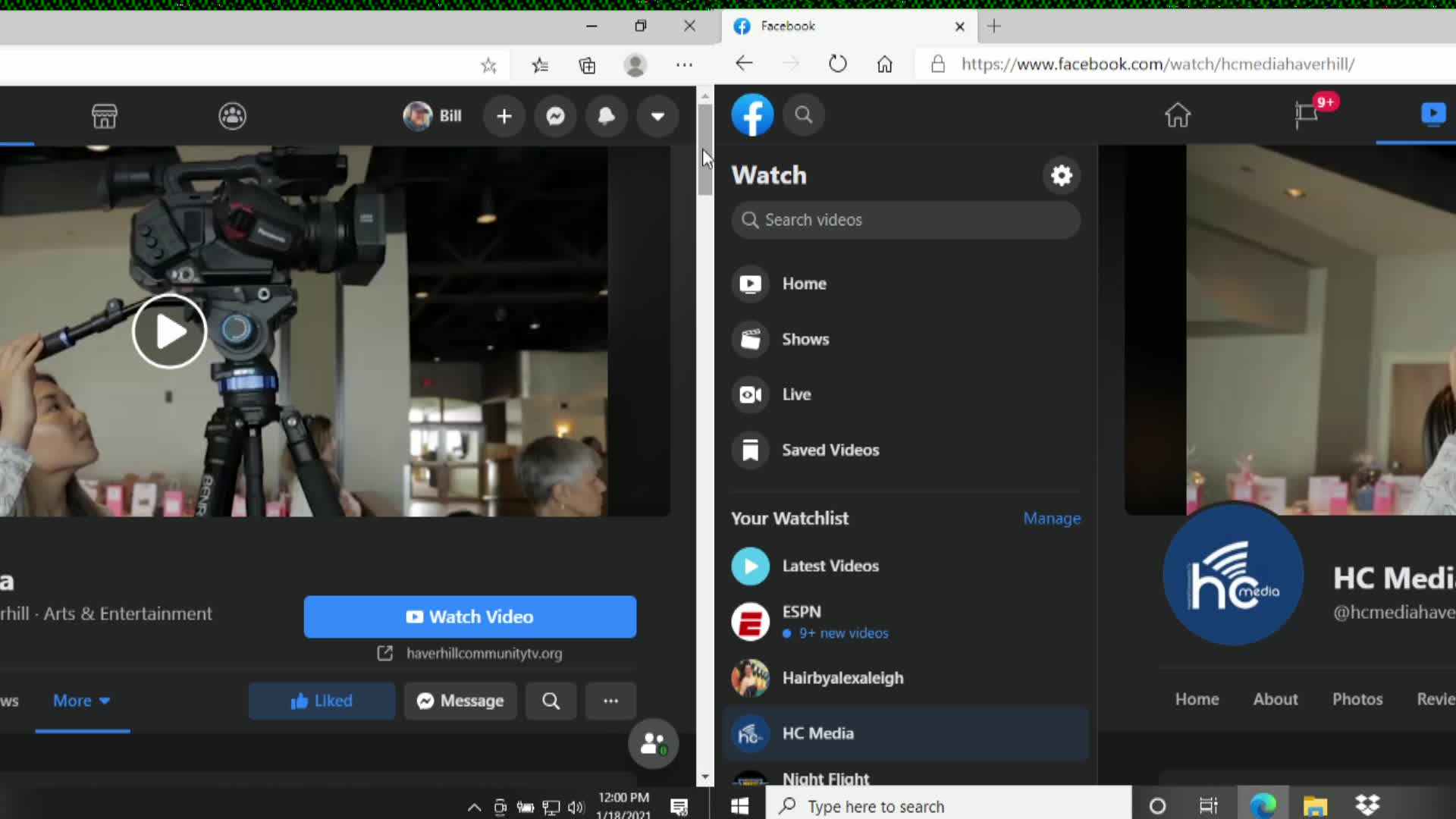Open Action Center notifications
This screenshot has width=1456, height=819.
coord(679,808)
